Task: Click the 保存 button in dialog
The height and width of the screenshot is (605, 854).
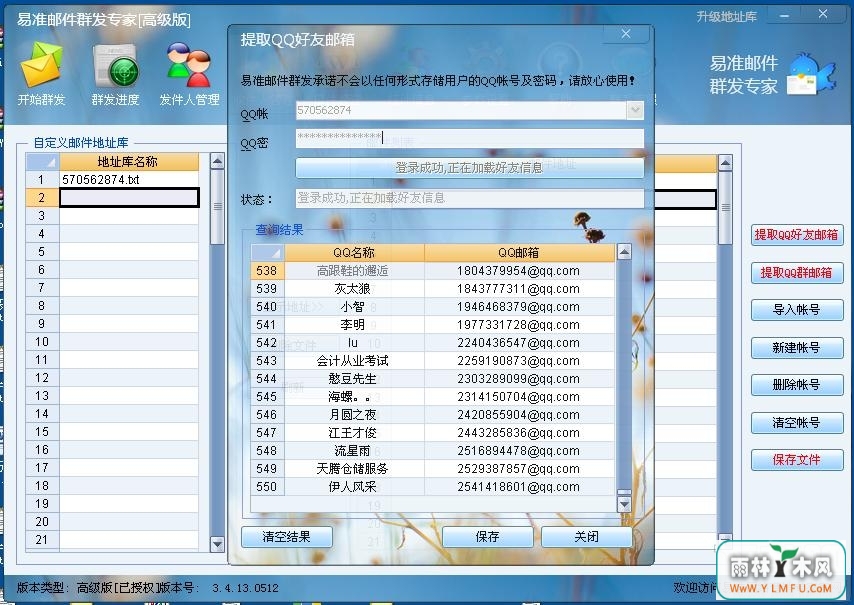Action: point(487,537)
